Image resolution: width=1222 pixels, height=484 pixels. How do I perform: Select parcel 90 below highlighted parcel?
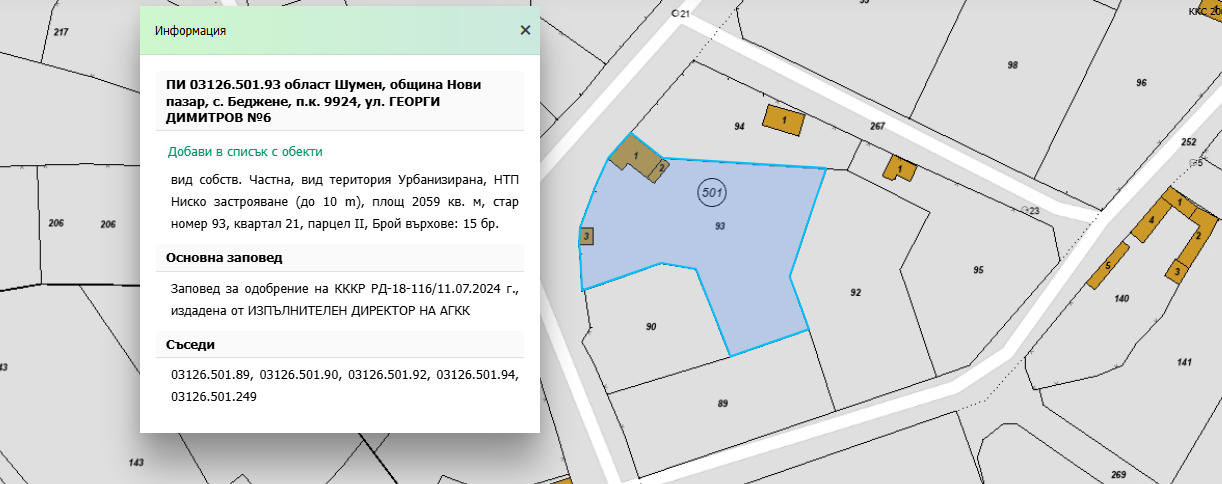[x=651, y=327]
